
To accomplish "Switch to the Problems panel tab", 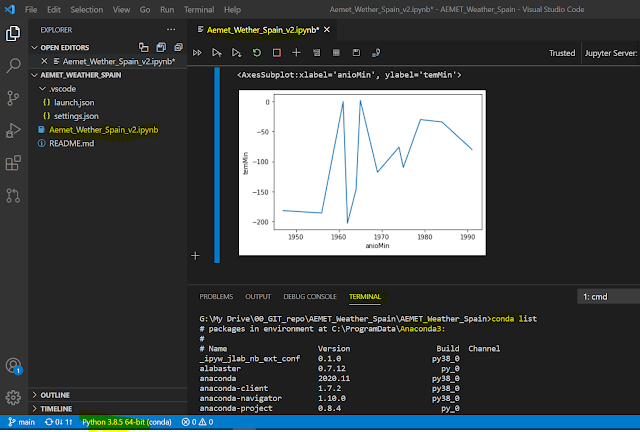I will point(216,297).
